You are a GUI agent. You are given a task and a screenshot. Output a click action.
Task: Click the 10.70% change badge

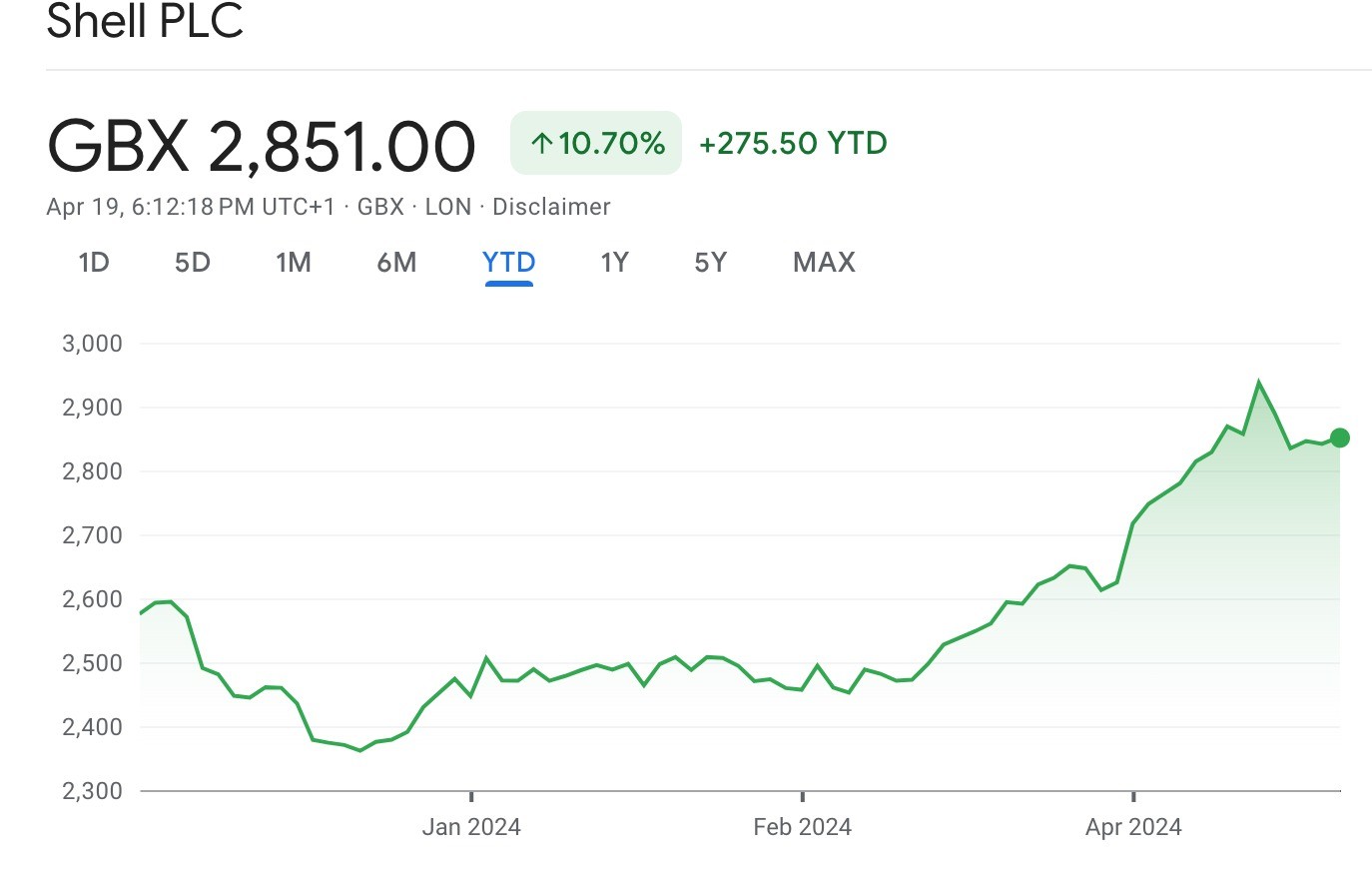pos(596,143)
